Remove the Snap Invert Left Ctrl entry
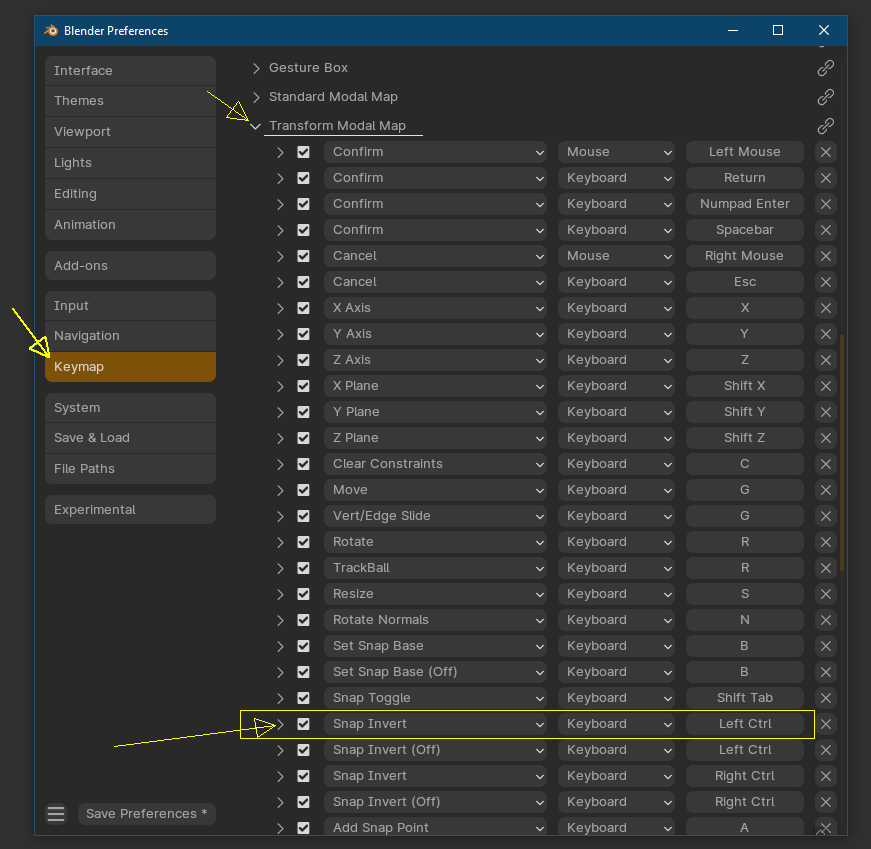 coord(825,724)
